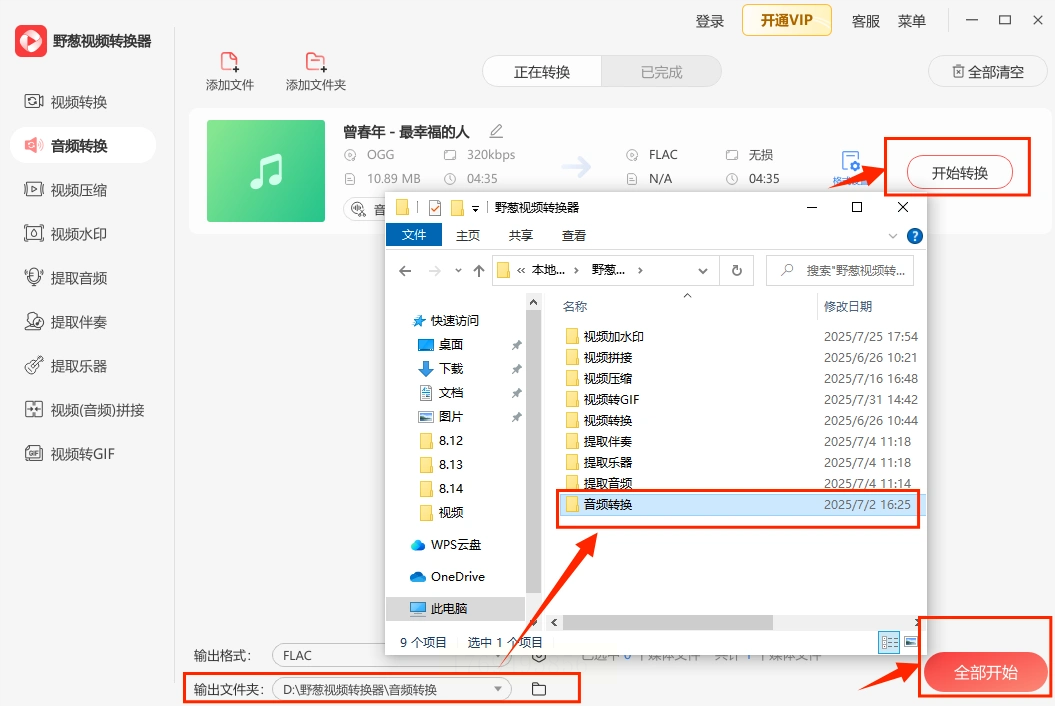Select the 8.14 folder in navigation pane
This screenshot has height=706, width=1055.
[441, 489]
